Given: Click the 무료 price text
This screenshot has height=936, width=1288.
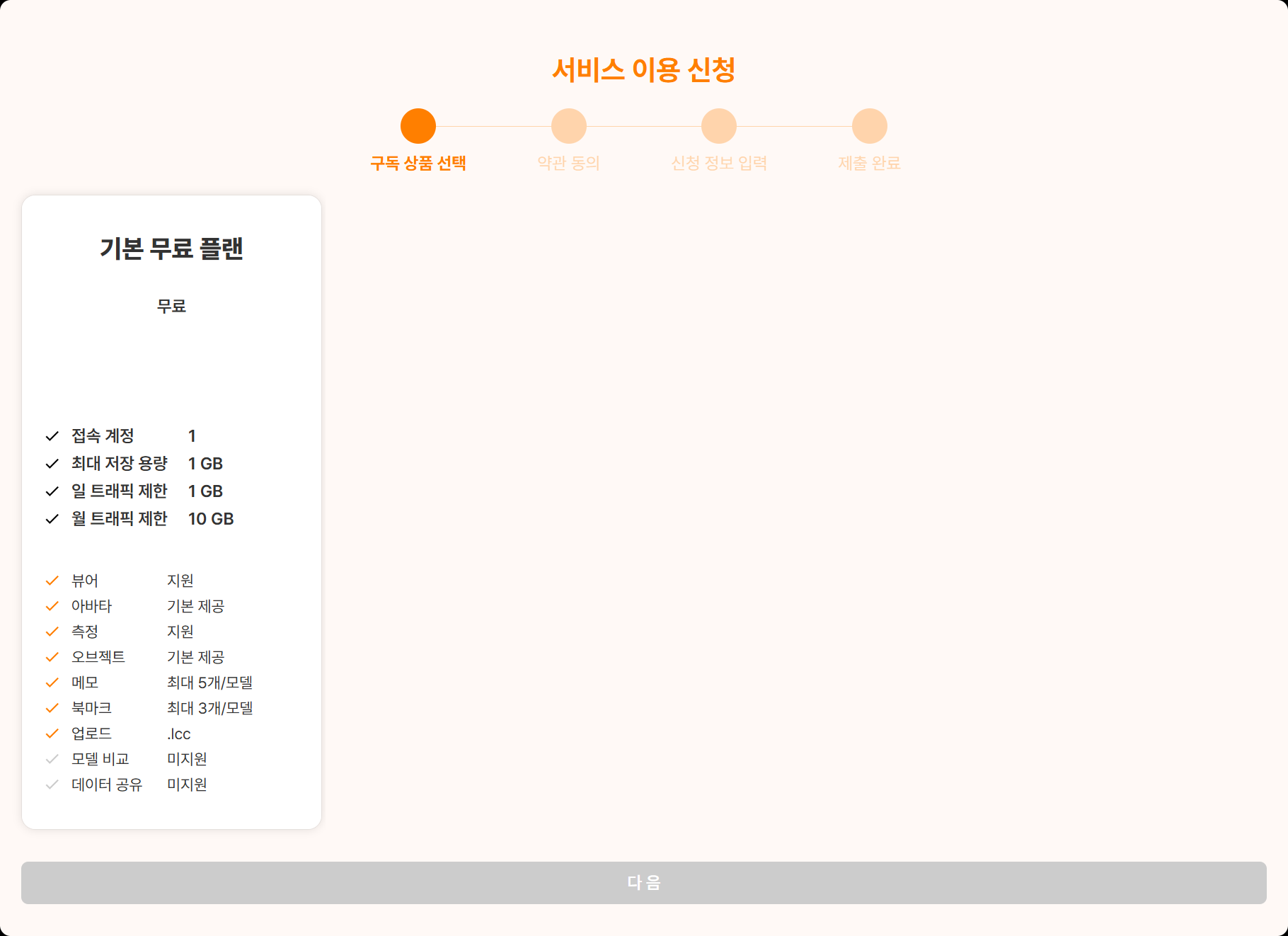Looking at the screenshot, I should (171, 306).
